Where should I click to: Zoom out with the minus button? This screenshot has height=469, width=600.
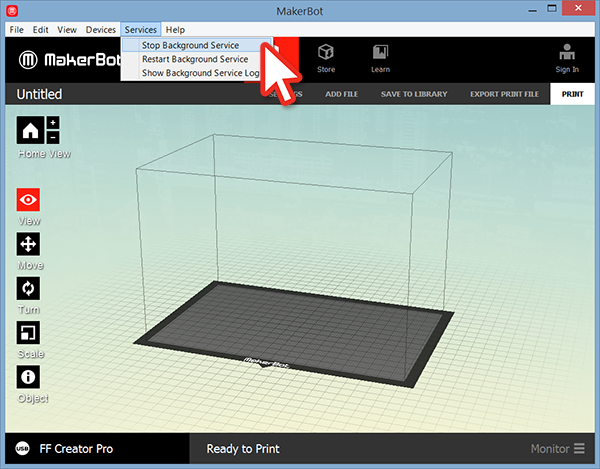[x=53, y=137]
